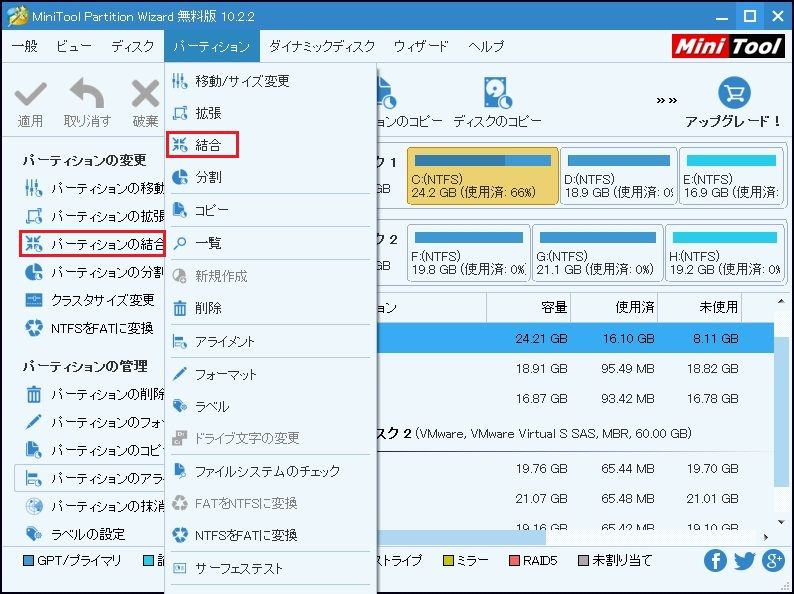The width and height of the screenshot is (794, 594).
Task: Click the Discard (破棄) X icon
Action: (145, 95)
